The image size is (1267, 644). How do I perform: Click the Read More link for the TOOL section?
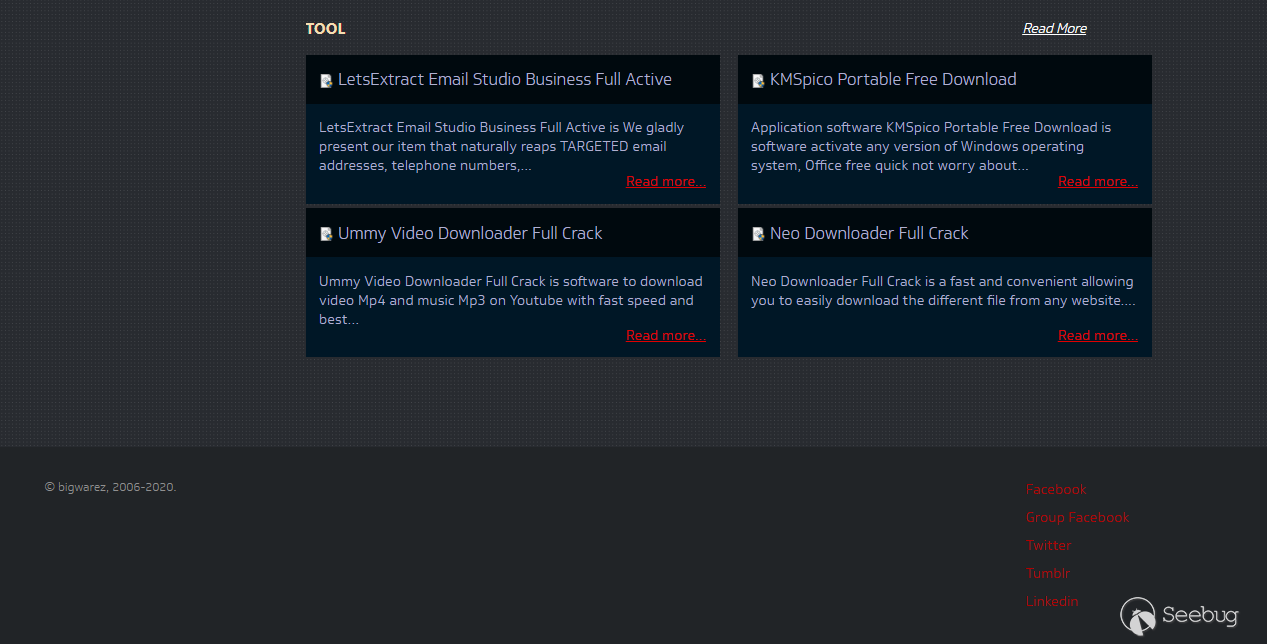[x=1054, y=29]
